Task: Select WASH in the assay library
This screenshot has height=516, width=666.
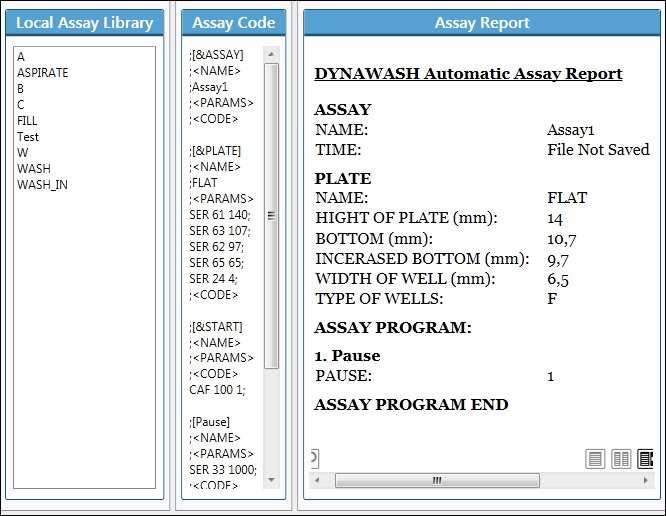Action: click(34, 169)
